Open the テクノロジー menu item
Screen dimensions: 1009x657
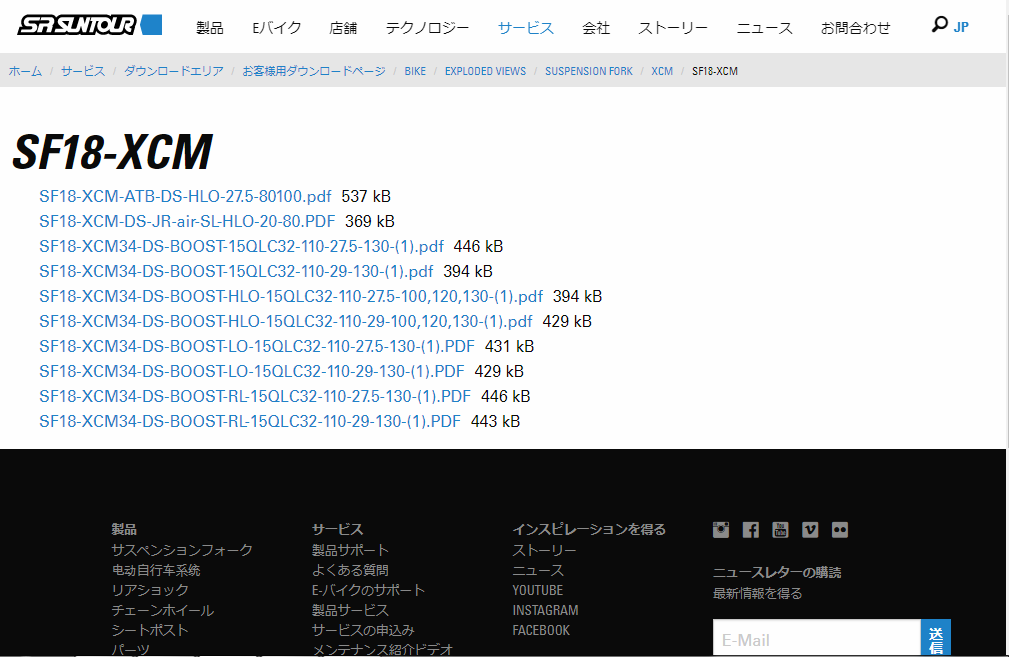pyautogui.click(x=427, y=28)
